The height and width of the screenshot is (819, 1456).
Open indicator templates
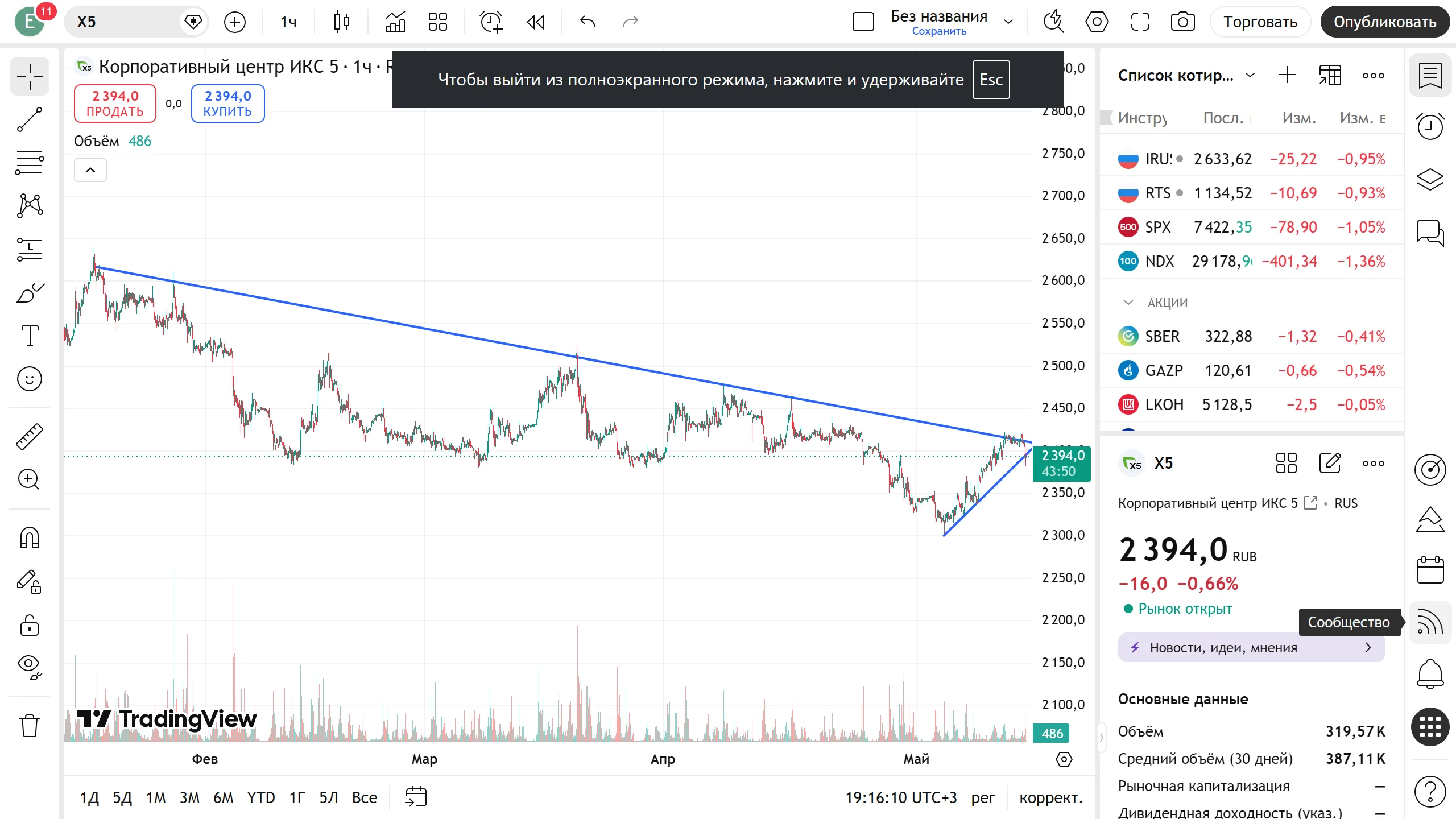[438, 22]
